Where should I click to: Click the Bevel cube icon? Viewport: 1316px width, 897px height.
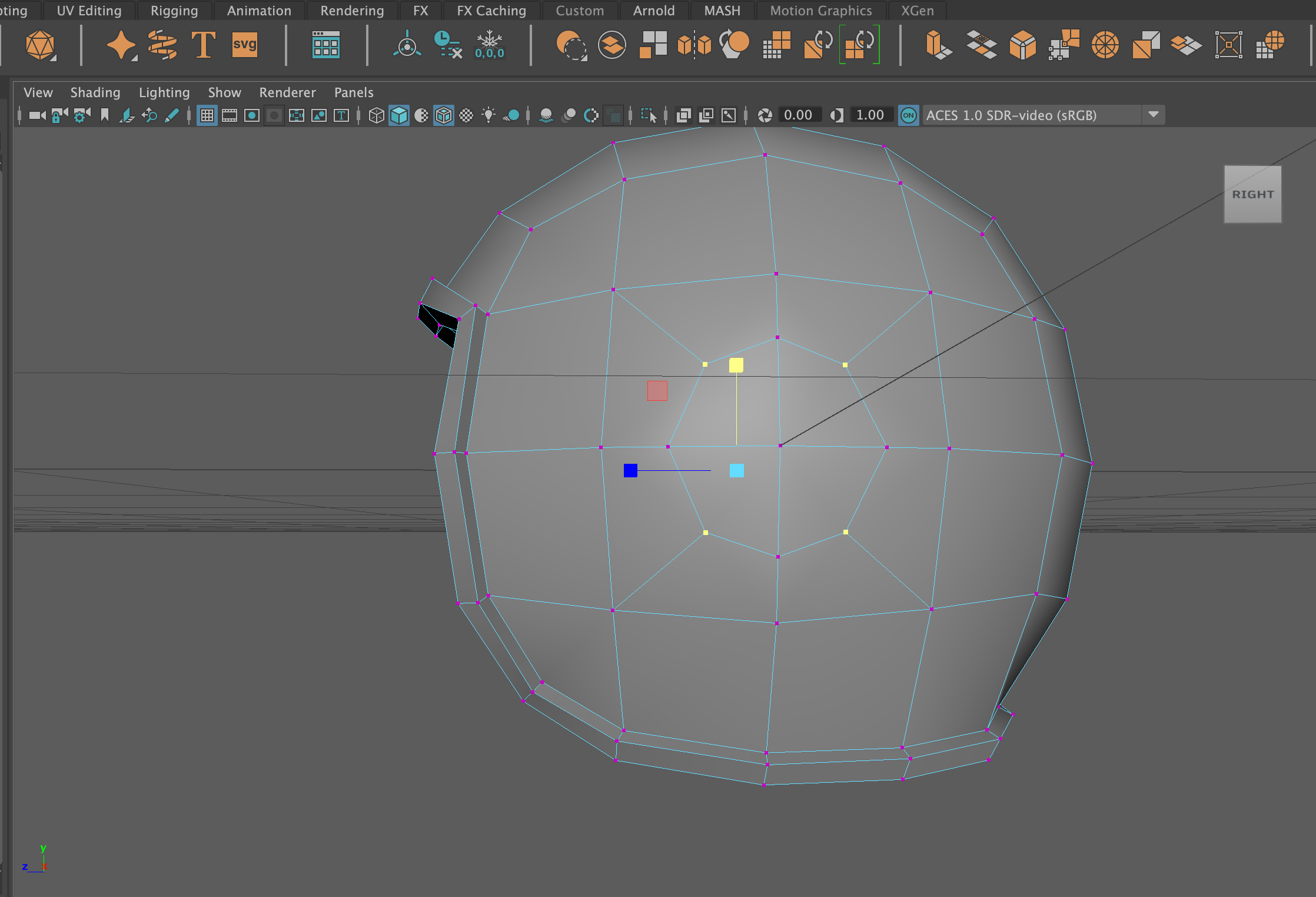click(1022, 45)
